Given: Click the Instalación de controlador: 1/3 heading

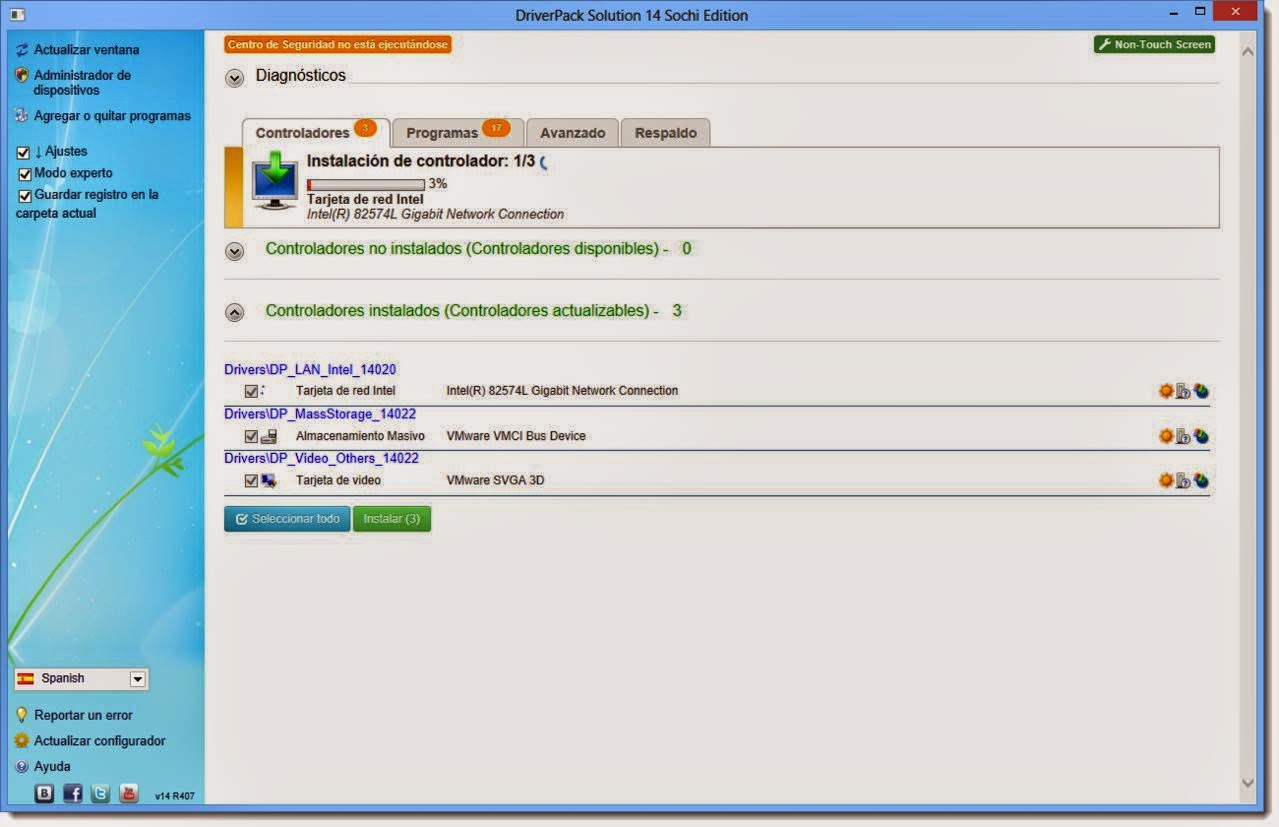Looking at the screenshot, I should [421, 161].
